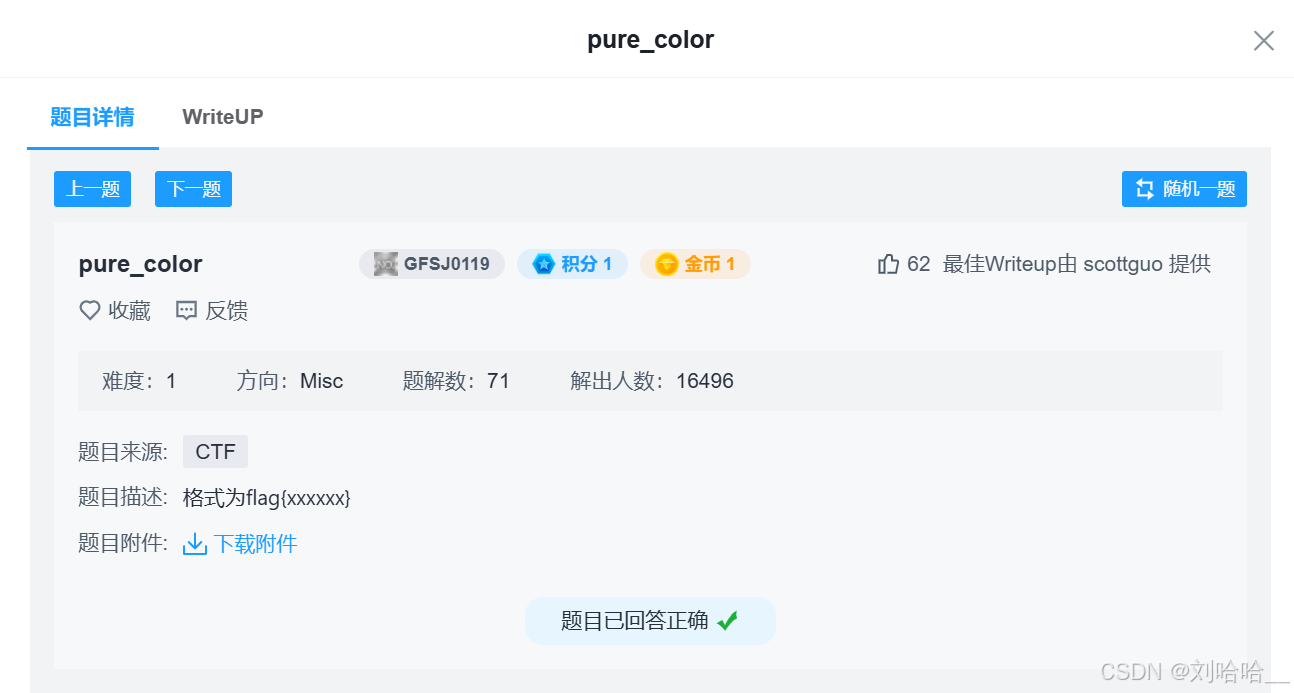
Task: Click the CTF source tag
Action: pyautogui.click(x=215, y=451)
